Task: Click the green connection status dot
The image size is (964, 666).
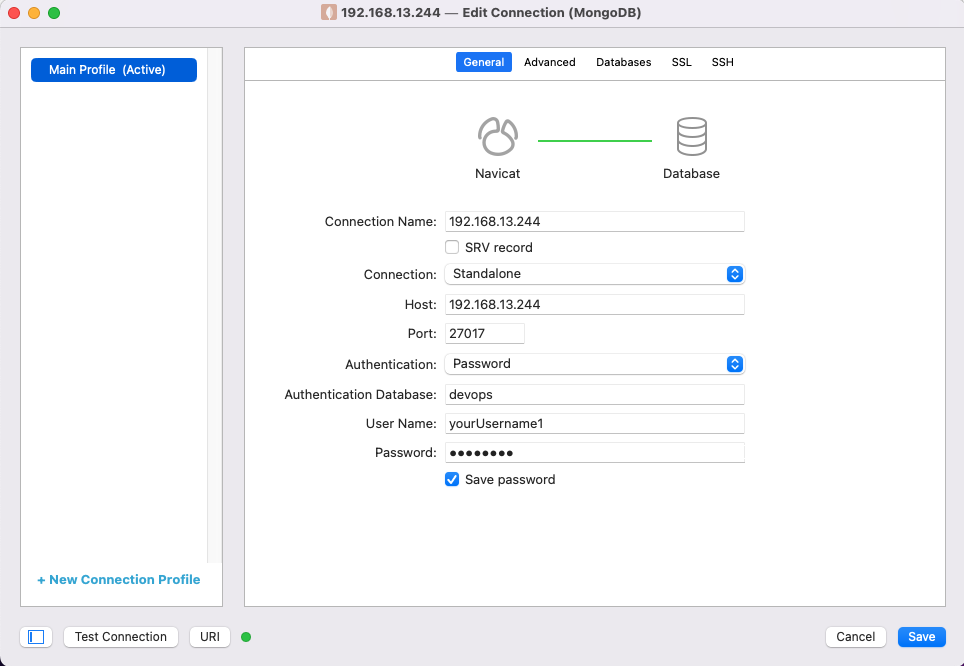Action: click(x=246, y=637)
